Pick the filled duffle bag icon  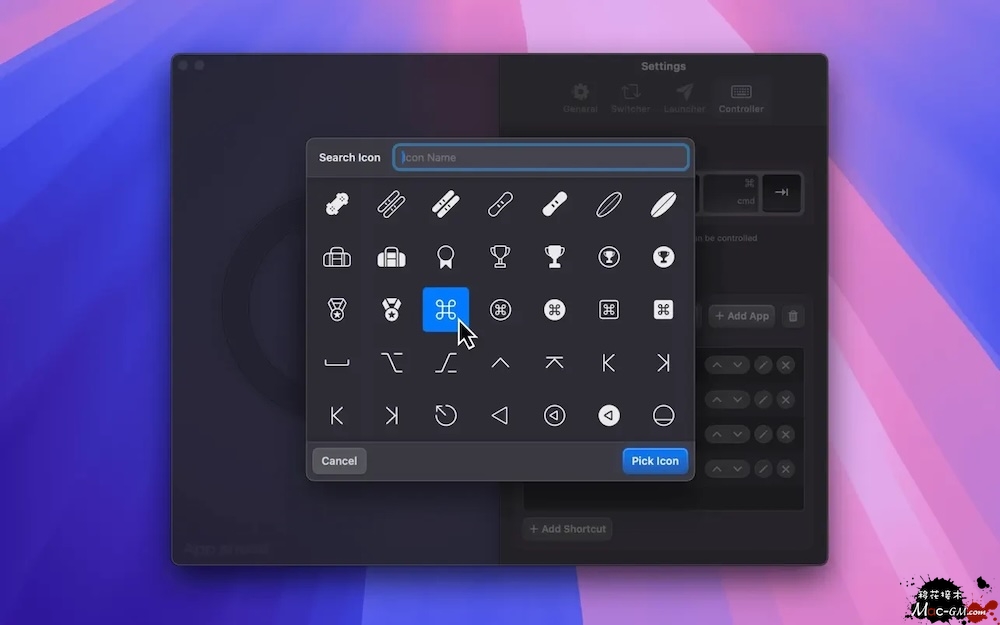click(x=391, y=257)
